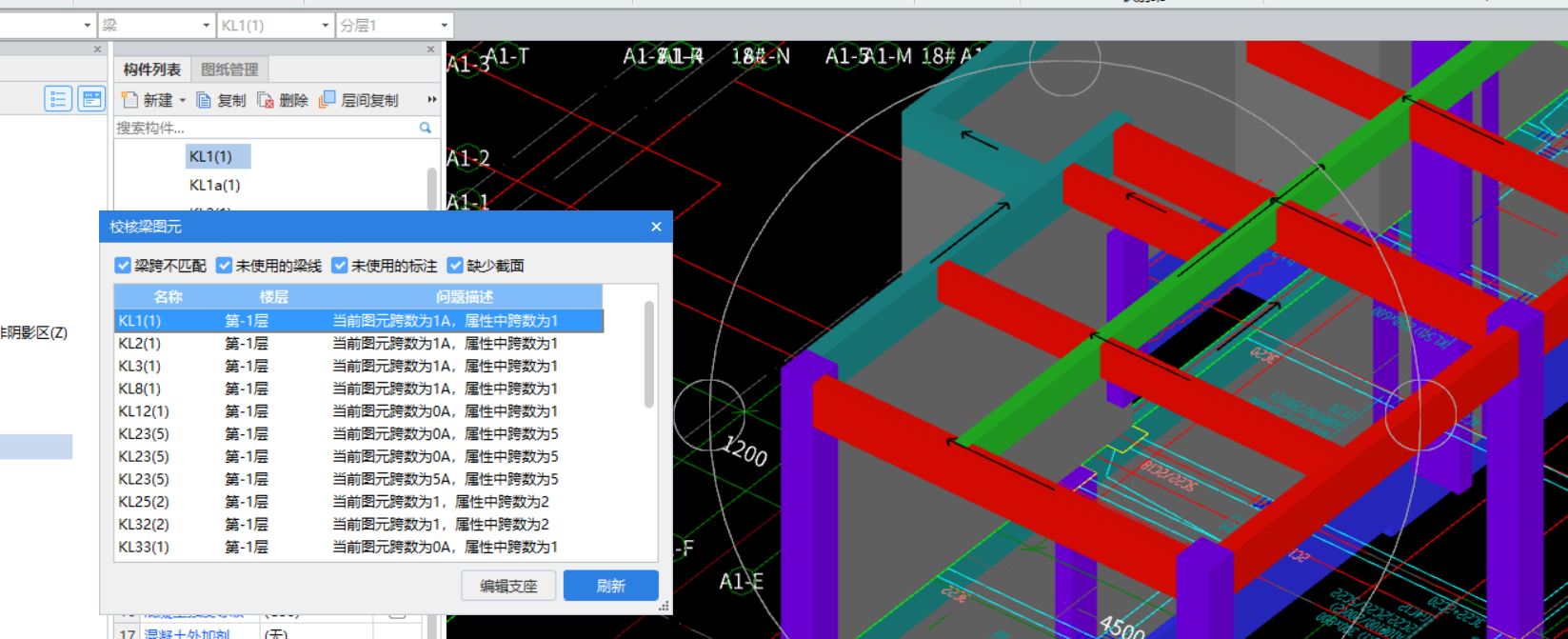1568x639 pixels.
Task: Toggle the 缺少截面 checkbox
Action: click(x=455, y=266)
